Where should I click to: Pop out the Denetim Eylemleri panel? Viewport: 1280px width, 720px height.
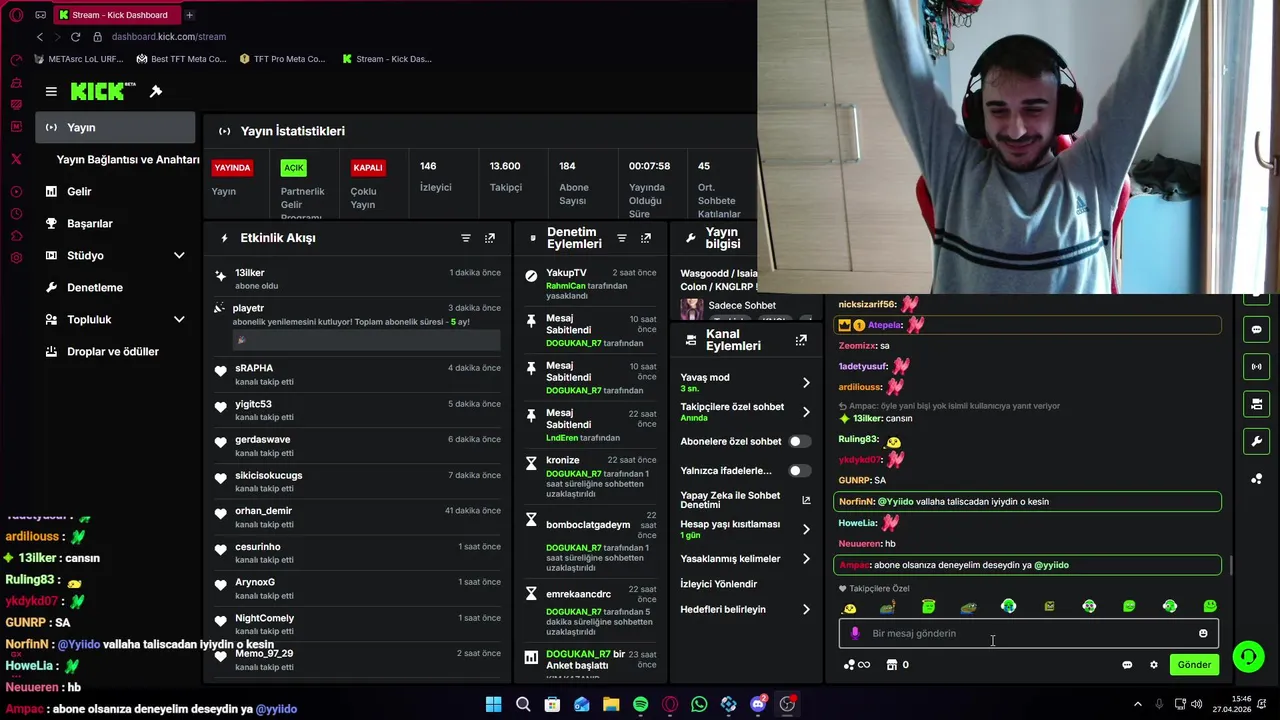pos(646,238)
